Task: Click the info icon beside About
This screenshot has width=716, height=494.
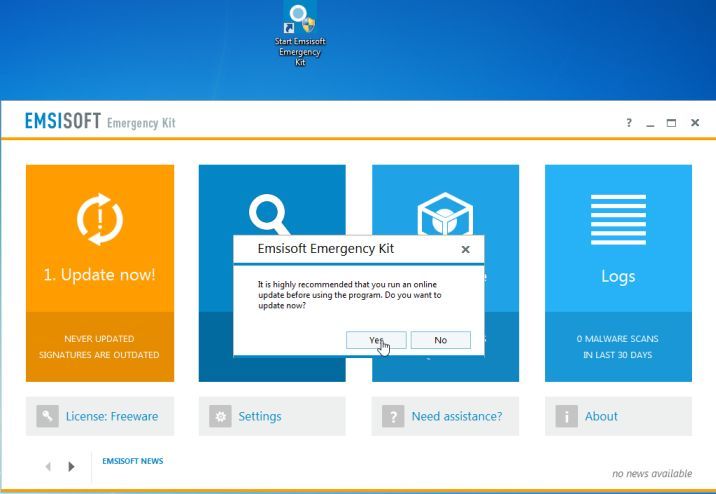Action: pyautogui.click(x=567, y=416)
